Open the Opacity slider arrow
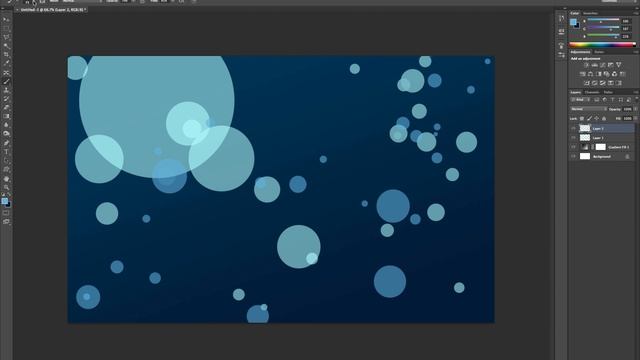 (x=636, y=109)
